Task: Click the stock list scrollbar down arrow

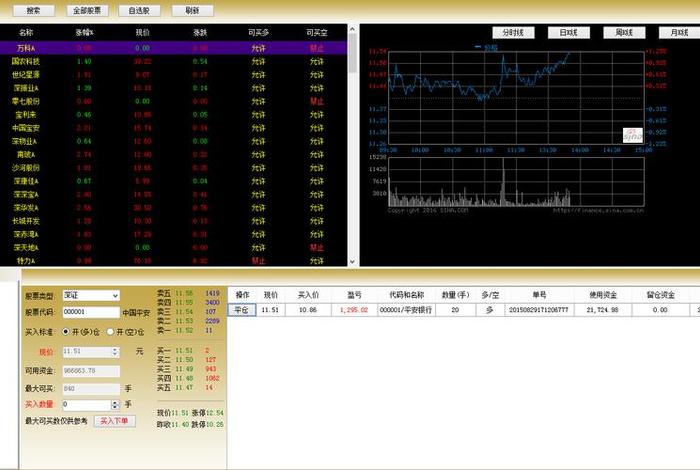Action: coord(352,262)
